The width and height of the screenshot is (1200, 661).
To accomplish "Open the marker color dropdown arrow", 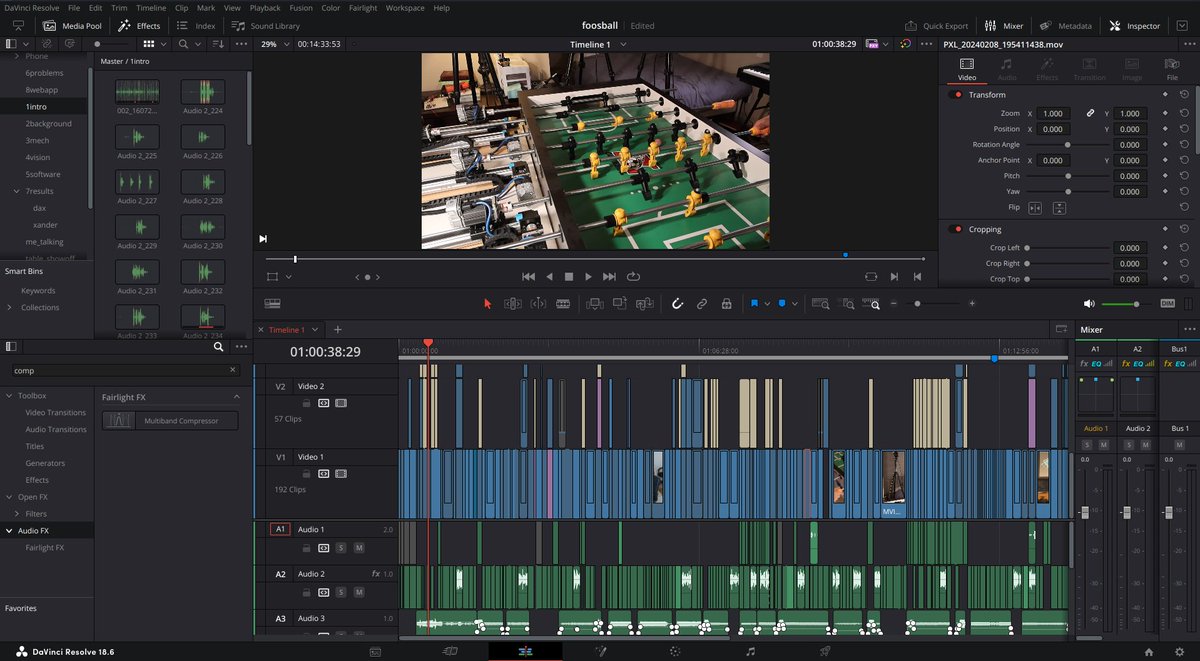I will pyautogui.click(x=794, y=303).
